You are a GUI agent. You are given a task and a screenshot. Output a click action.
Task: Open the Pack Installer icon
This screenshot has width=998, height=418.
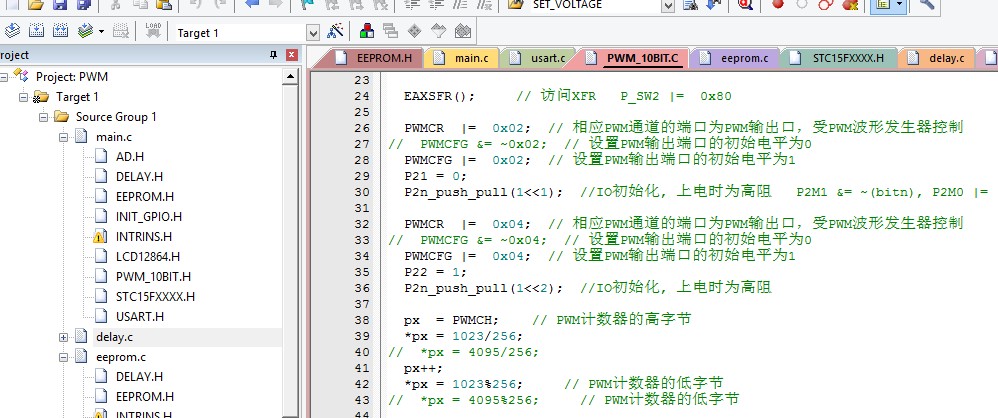[x=463, y=31]
